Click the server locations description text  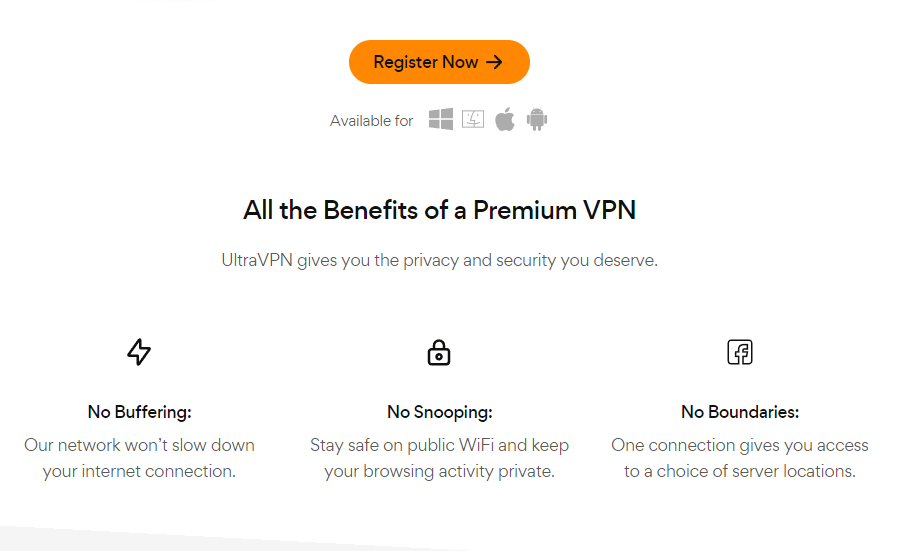(740, 458)
